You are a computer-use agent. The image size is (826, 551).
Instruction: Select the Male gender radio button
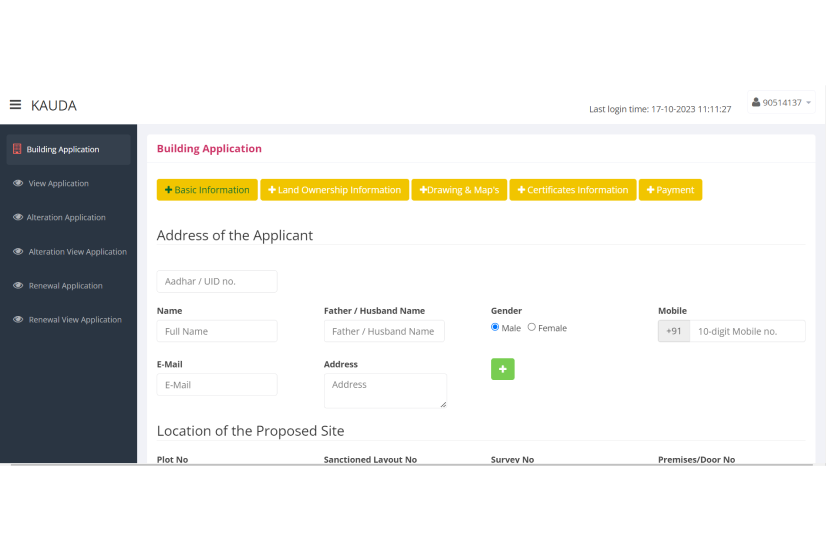[495, 327]
